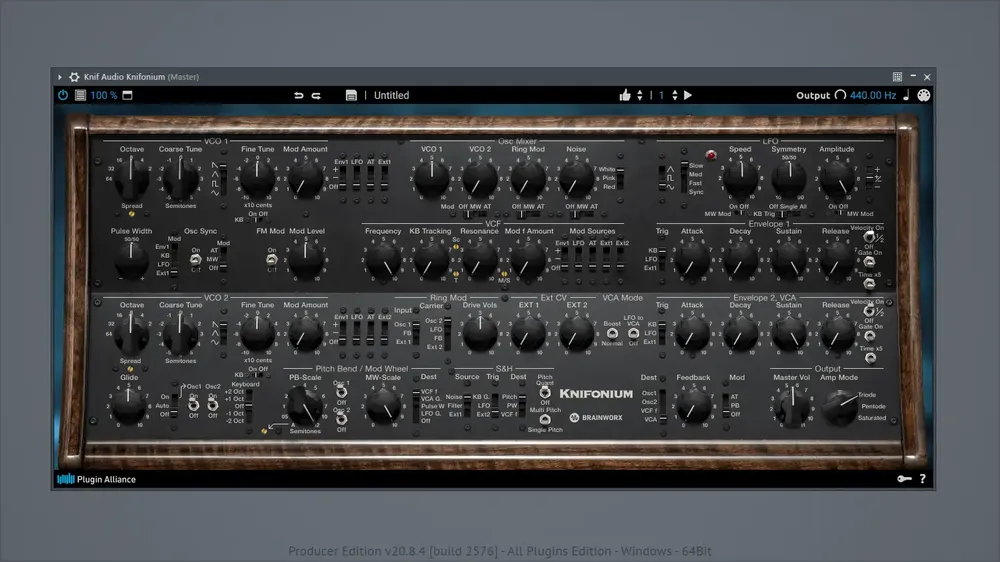
Task: Click the LFO Slow/Med/Fast/Sync speed range switch
Action: pyautogui.click(x=684, y=178)
